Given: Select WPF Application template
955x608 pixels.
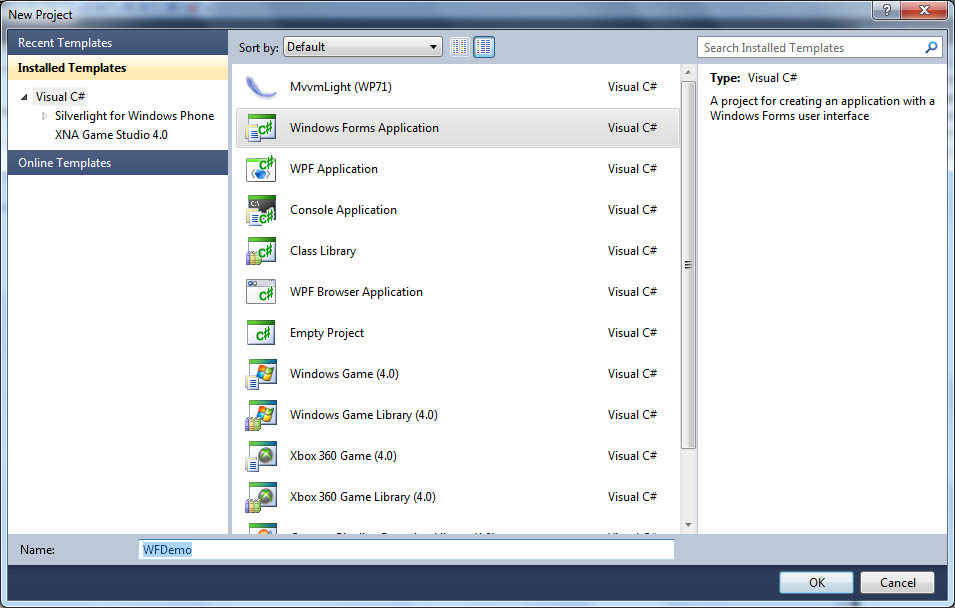Looking at the screenshot, I should pos(457,169).
